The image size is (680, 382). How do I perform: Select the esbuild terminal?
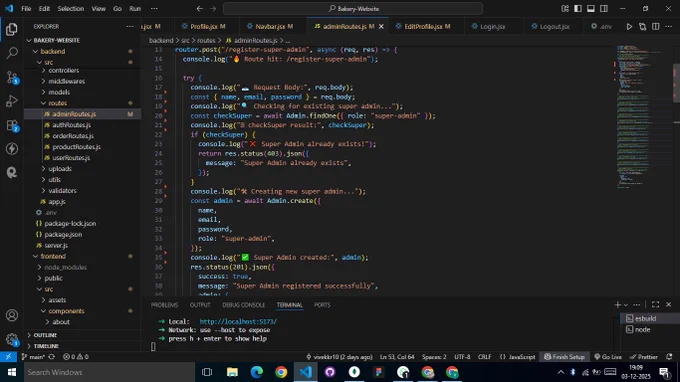click(650, 318)
